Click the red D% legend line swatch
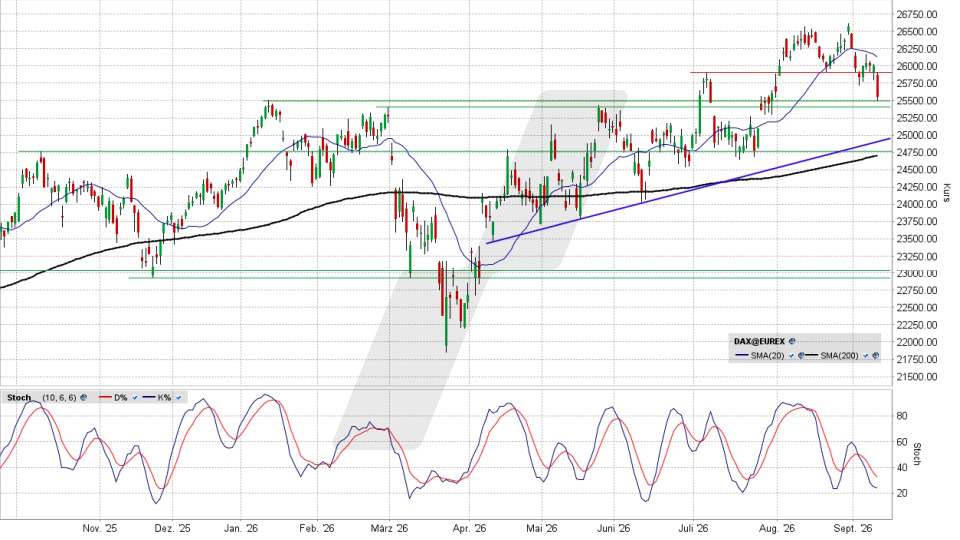The width and height of the screenshot is (960, 540). (105, 397)
